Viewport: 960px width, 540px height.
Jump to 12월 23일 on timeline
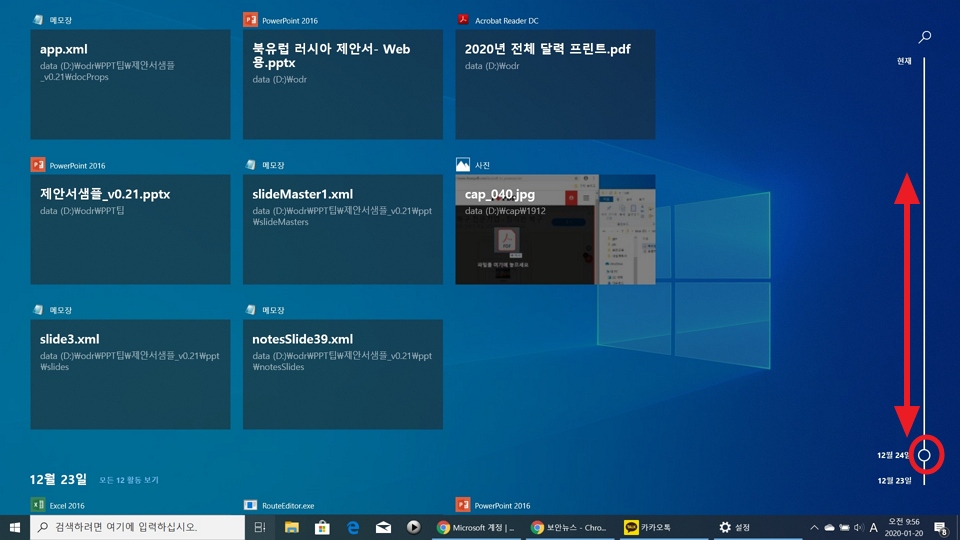pos(894,481)
